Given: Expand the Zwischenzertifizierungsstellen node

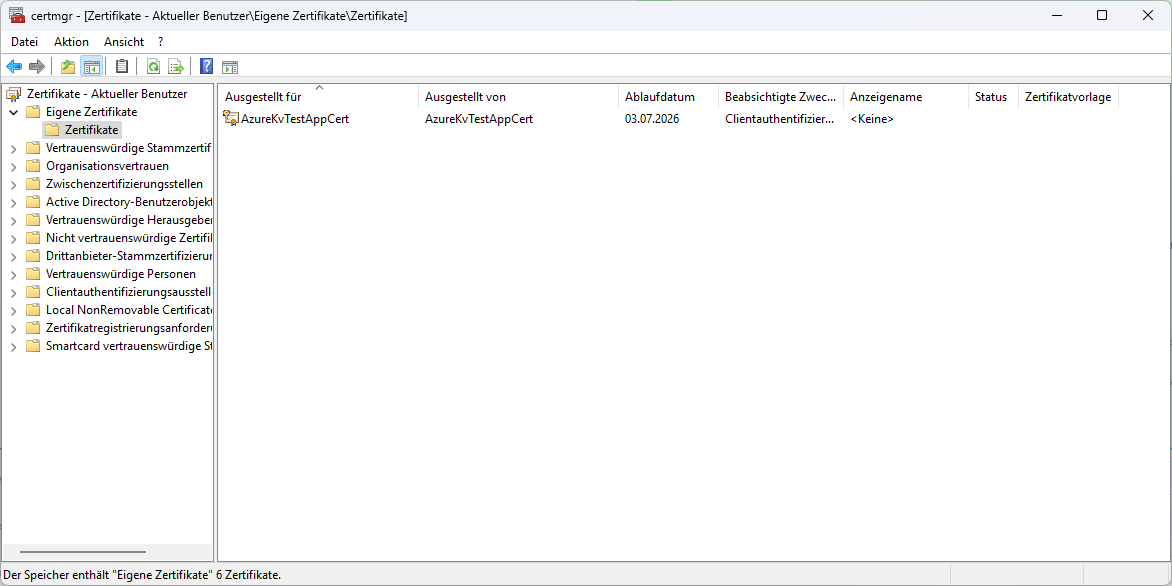Looking at the screenshot, I should click(x=13, y=184).
